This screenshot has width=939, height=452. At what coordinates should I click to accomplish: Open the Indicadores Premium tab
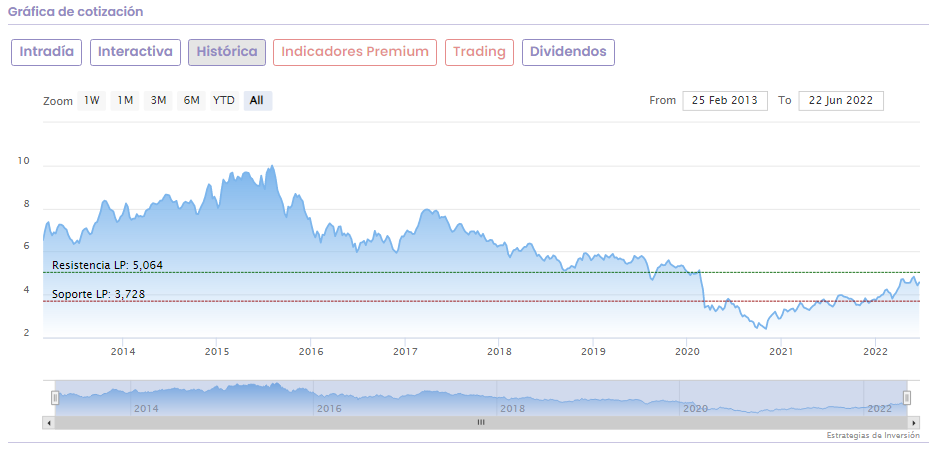tap(355, 52)
